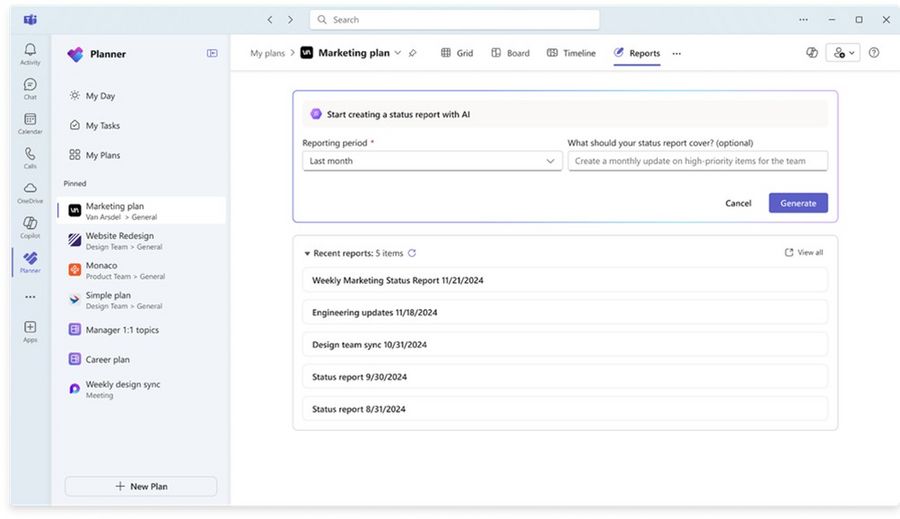The width and height of the screenshot is (900, 519).
Task: Select pinned Marketing plan in the sidebar
Action: point(141,211)
